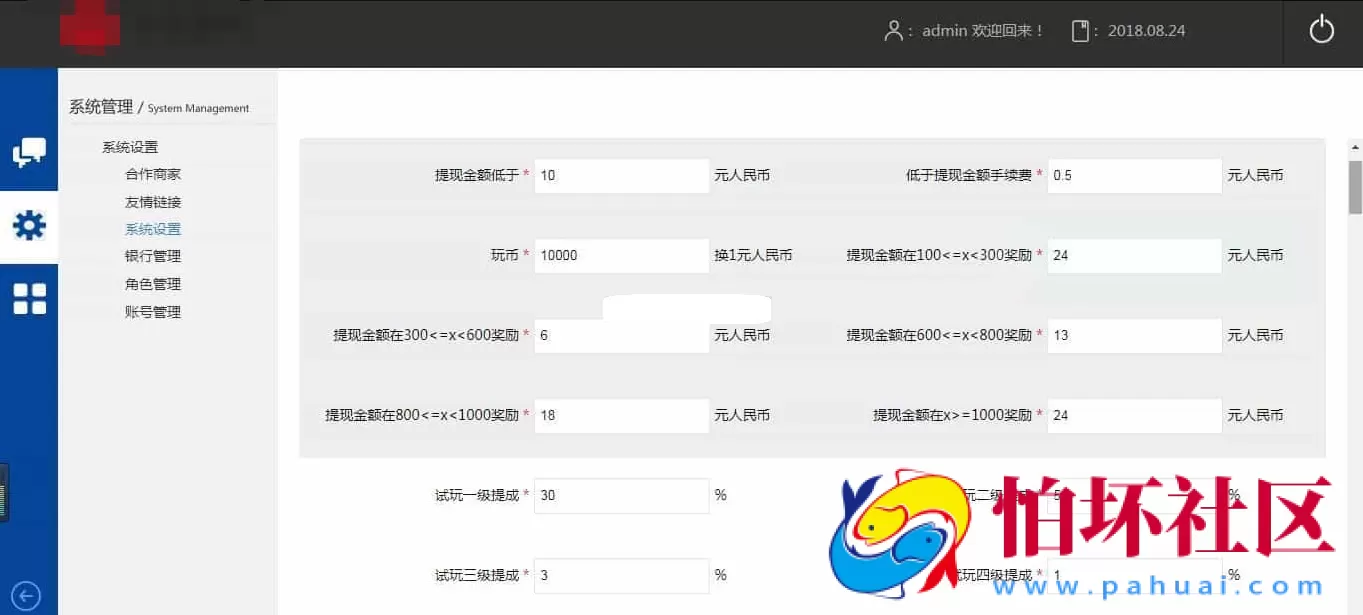Viewport: 1363px width, 615px height.
Task: Click the 低于提现金额手续费 input showing 0.5
Action: 1134,175
